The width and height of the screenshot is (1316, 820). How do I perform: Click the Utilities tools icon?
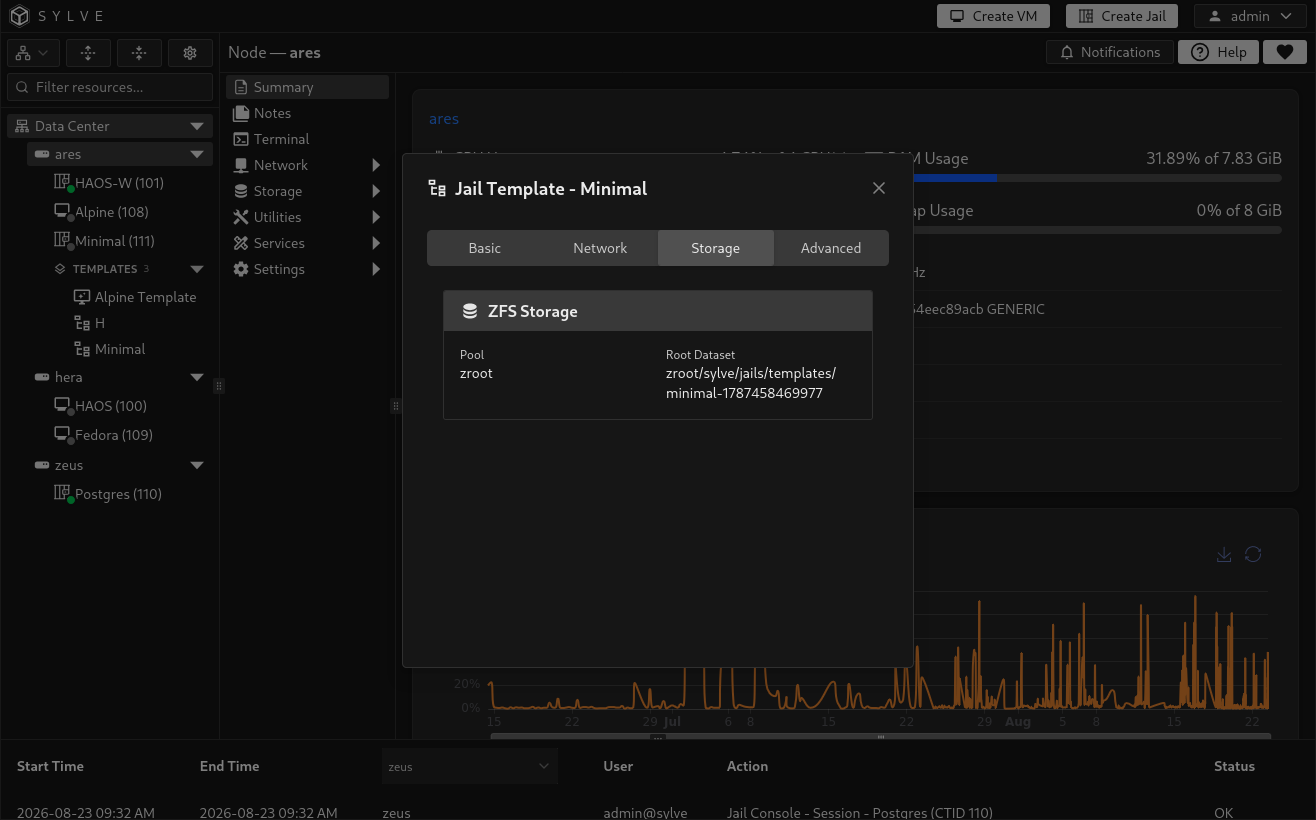coord(240,217)
